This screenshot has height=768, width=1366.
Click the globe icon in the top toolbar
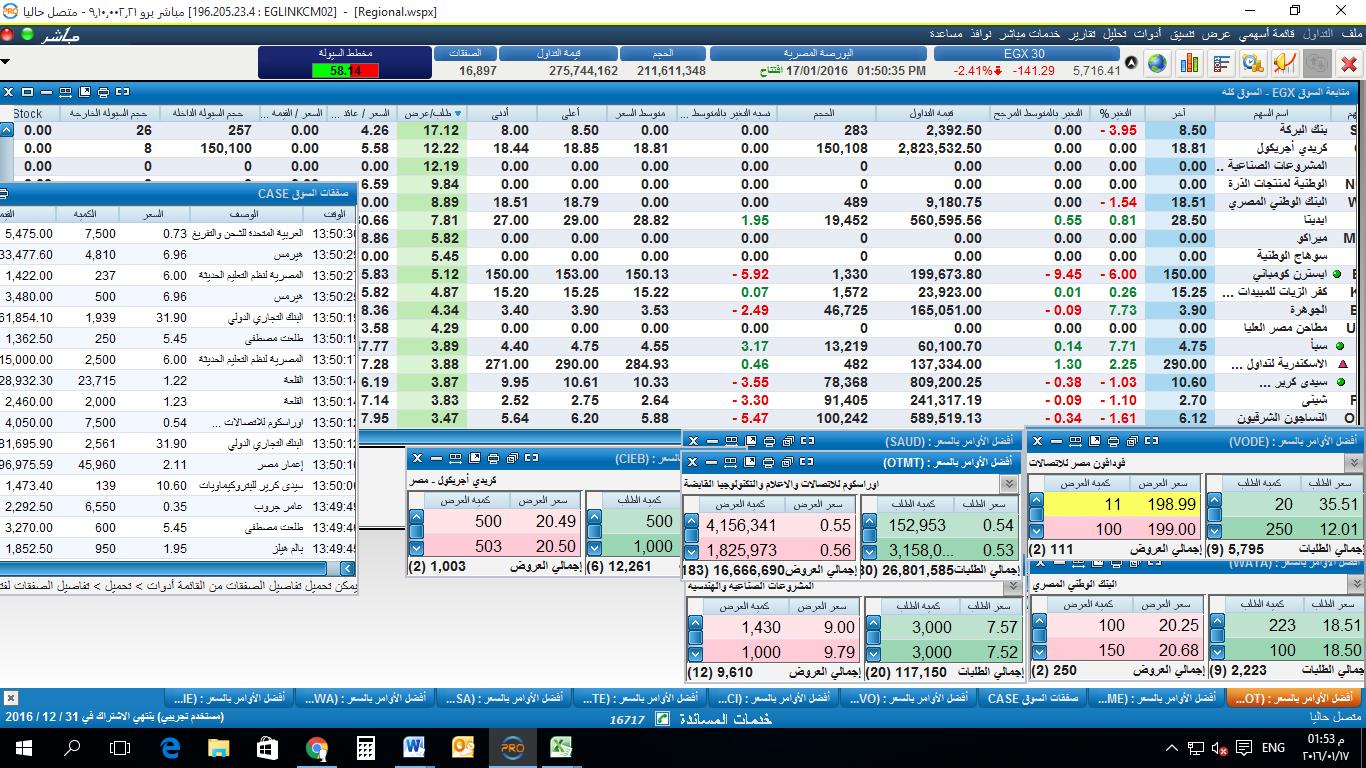1157,63
